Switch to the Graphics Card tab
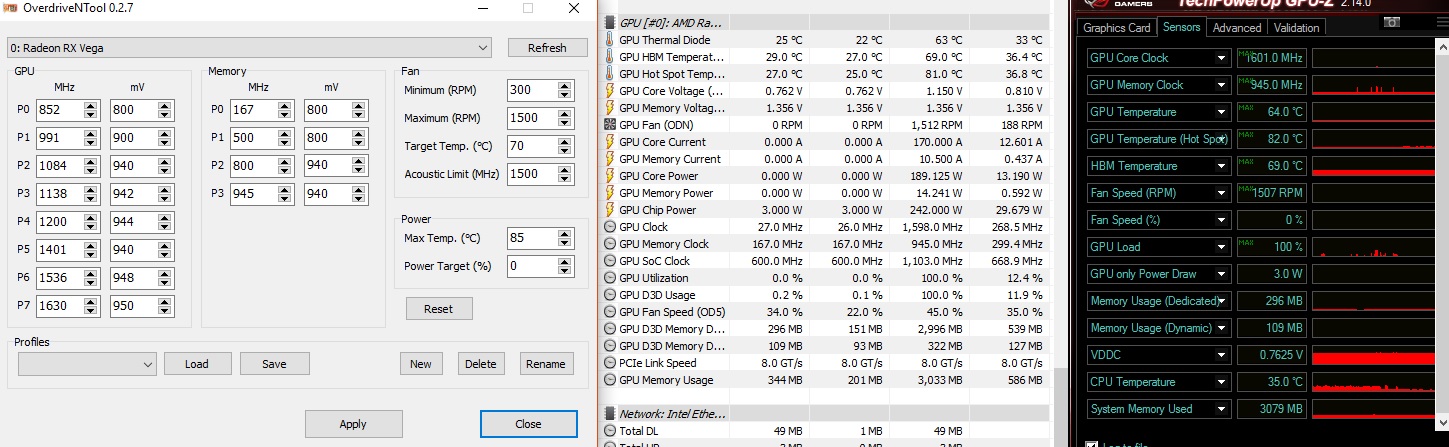This screenshot has height=447, width=1449. [1117, 28]
